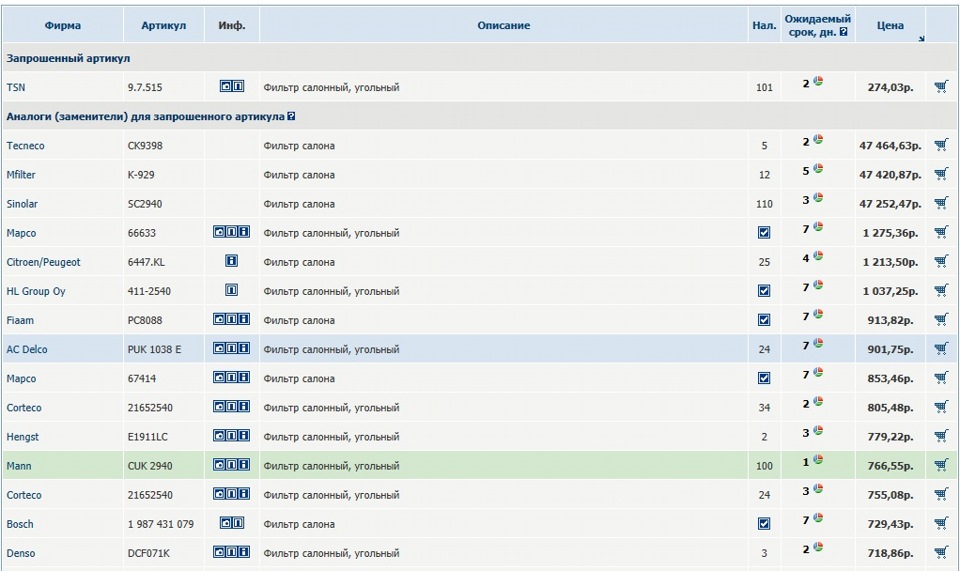Viewport: 960px width, 571px height.
Task: Click cart icon for AC Delco row
Action: (941, 349)
